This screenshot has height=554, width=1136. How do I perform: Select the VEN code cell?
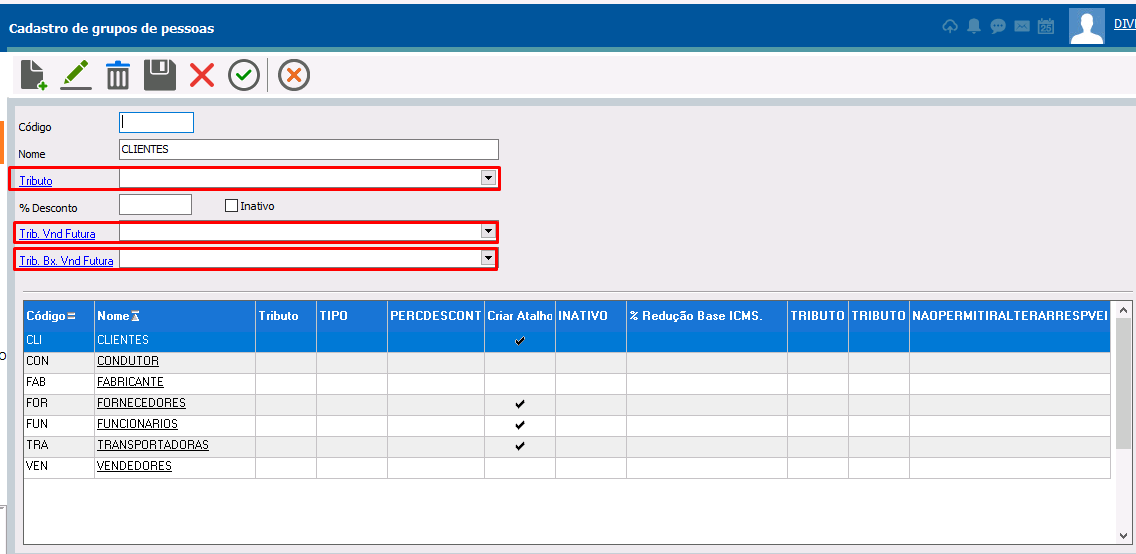tap(59, 466)
